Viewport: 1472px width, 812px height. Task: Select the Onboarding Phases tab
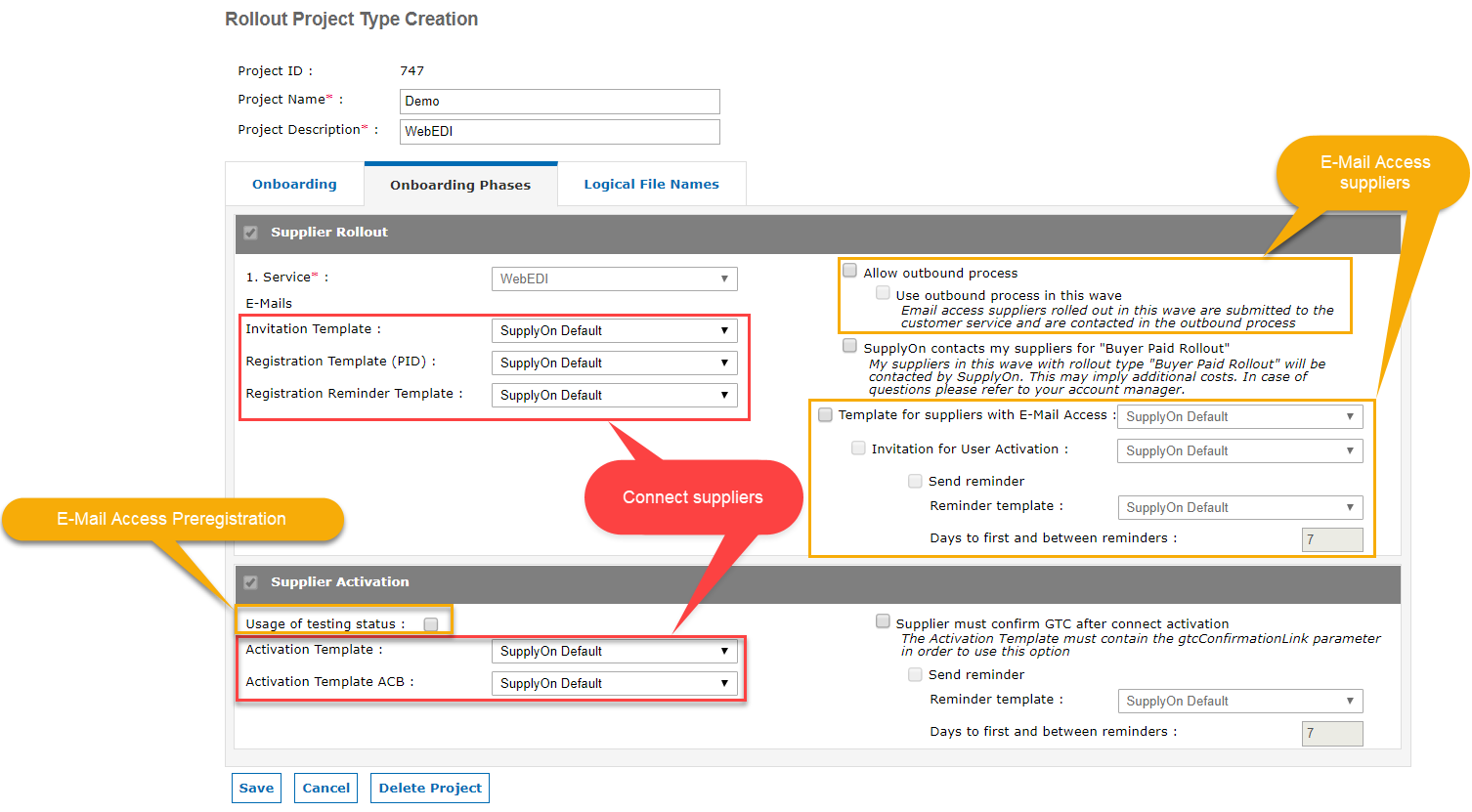point(460,185)
